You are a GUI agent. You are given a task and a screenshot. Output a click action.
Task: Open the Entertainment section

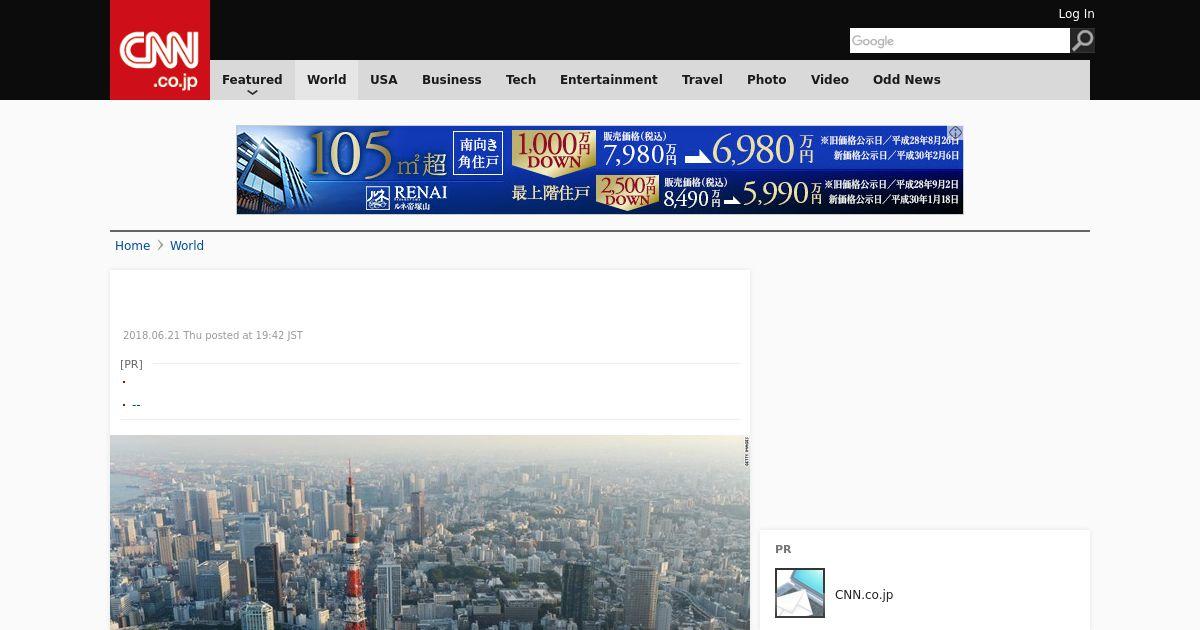pyautogui.click(x=609, y=80)
